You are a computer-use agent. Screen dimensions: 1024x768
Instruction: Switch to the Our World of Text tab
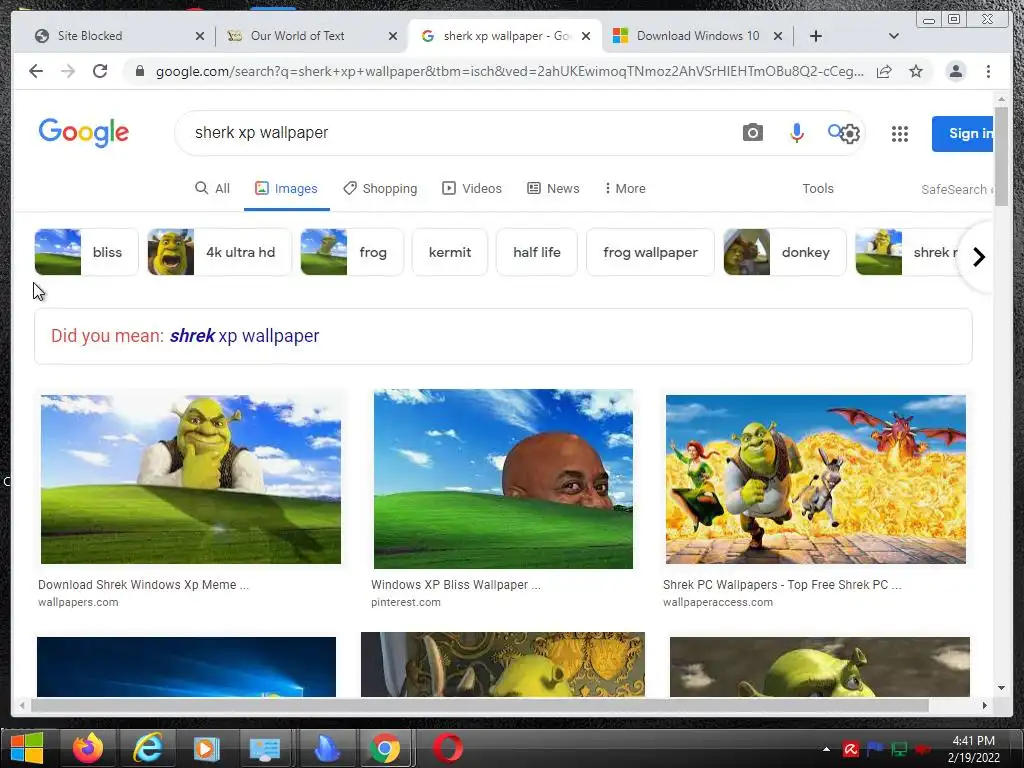click(297, 36)
